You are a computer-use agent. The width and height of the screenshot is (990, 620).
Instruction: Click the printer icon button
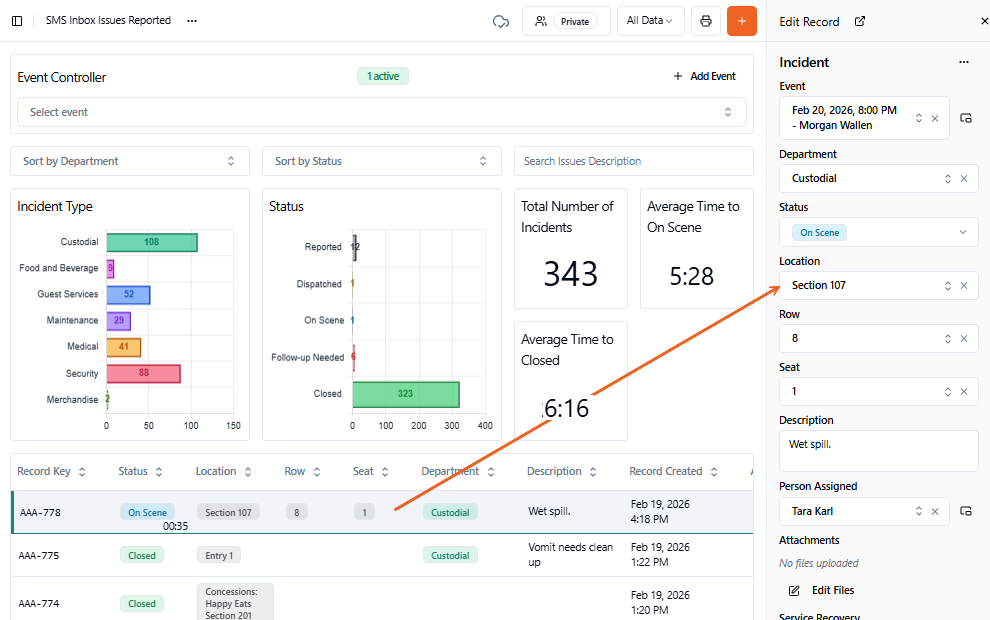coord(706,21)
